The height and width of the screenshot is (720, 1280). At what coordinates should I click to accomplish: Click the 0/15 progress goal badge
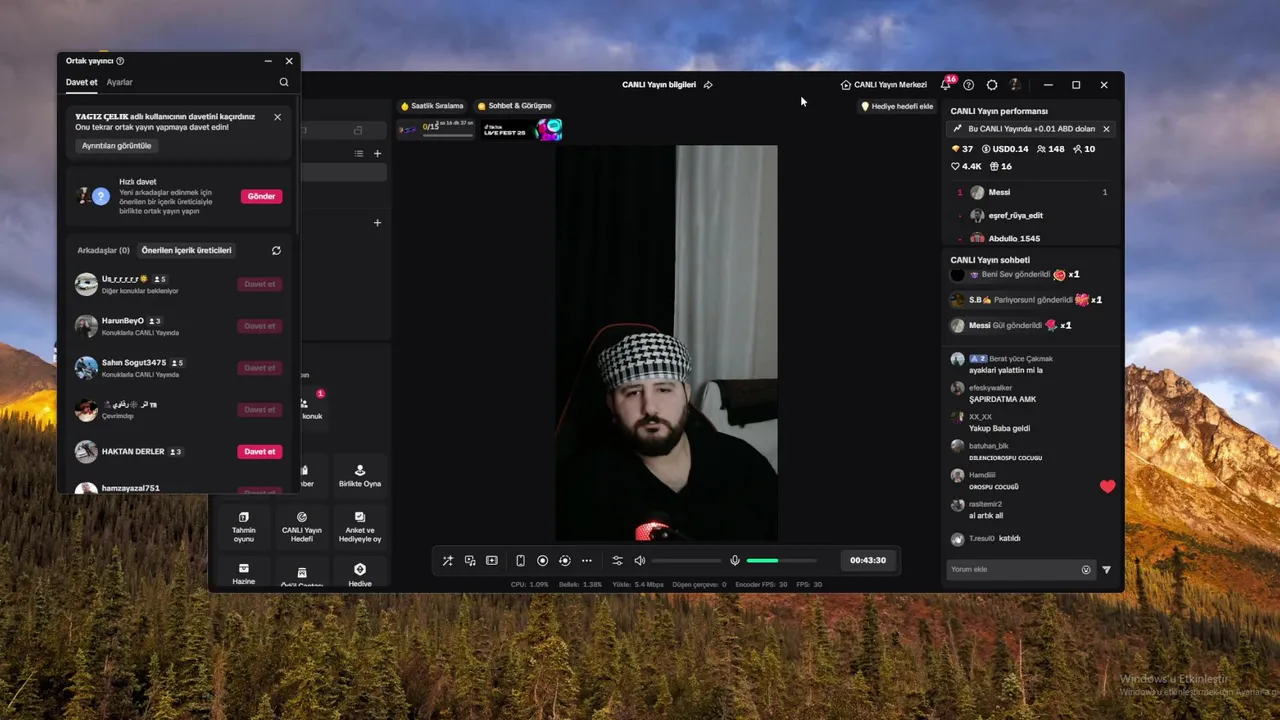click(x=436, y=129)
